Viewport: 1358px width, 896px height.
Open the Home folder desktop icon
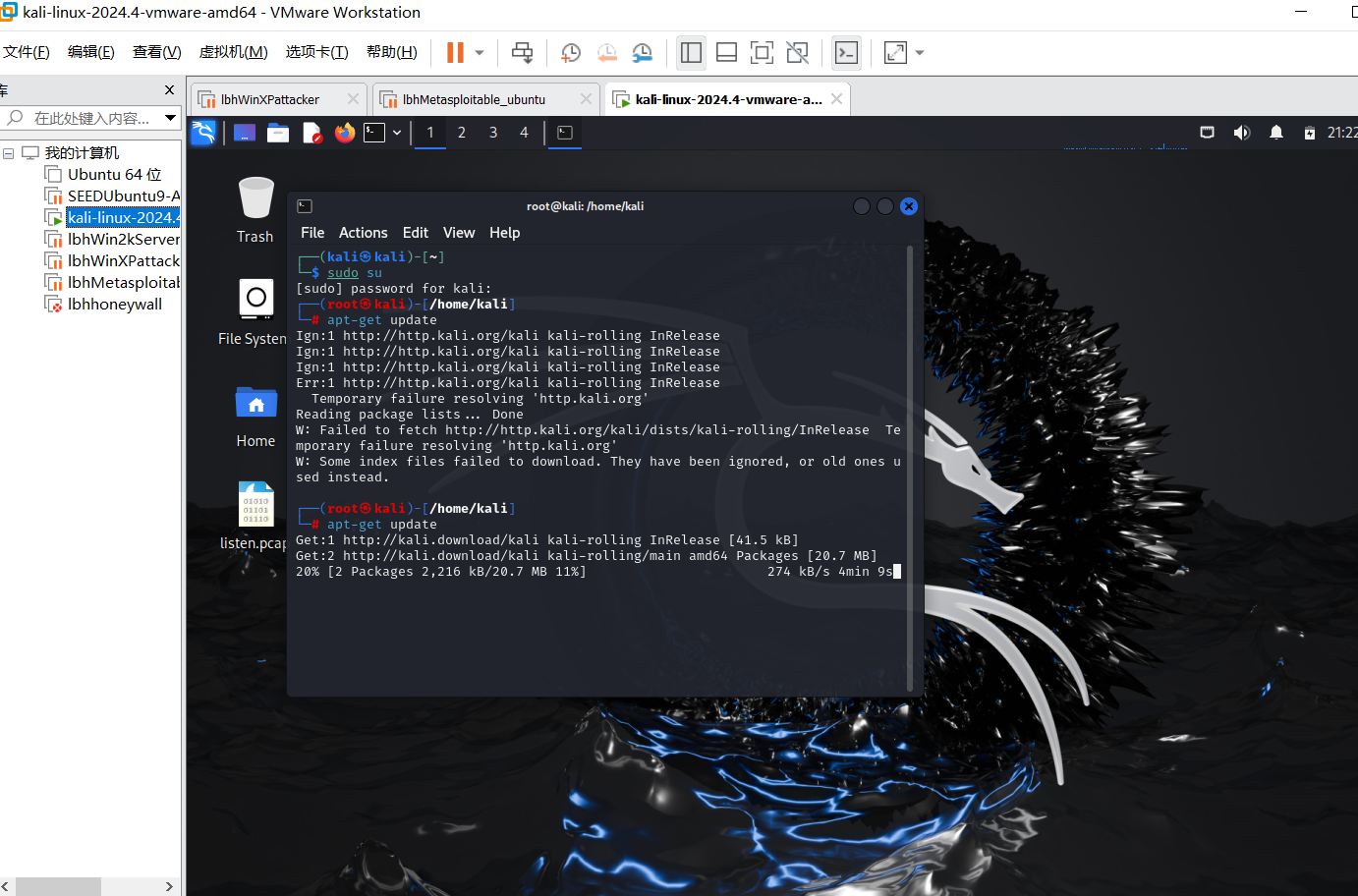pyautogui.click(x=255, y=417)
